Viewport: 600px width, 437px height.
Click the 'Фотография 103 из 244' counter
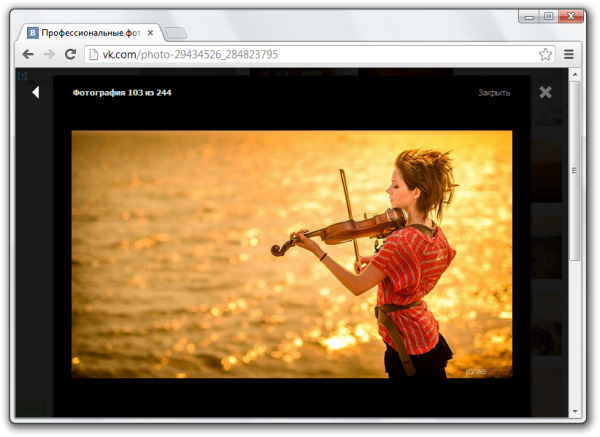[x=122, y=93]
